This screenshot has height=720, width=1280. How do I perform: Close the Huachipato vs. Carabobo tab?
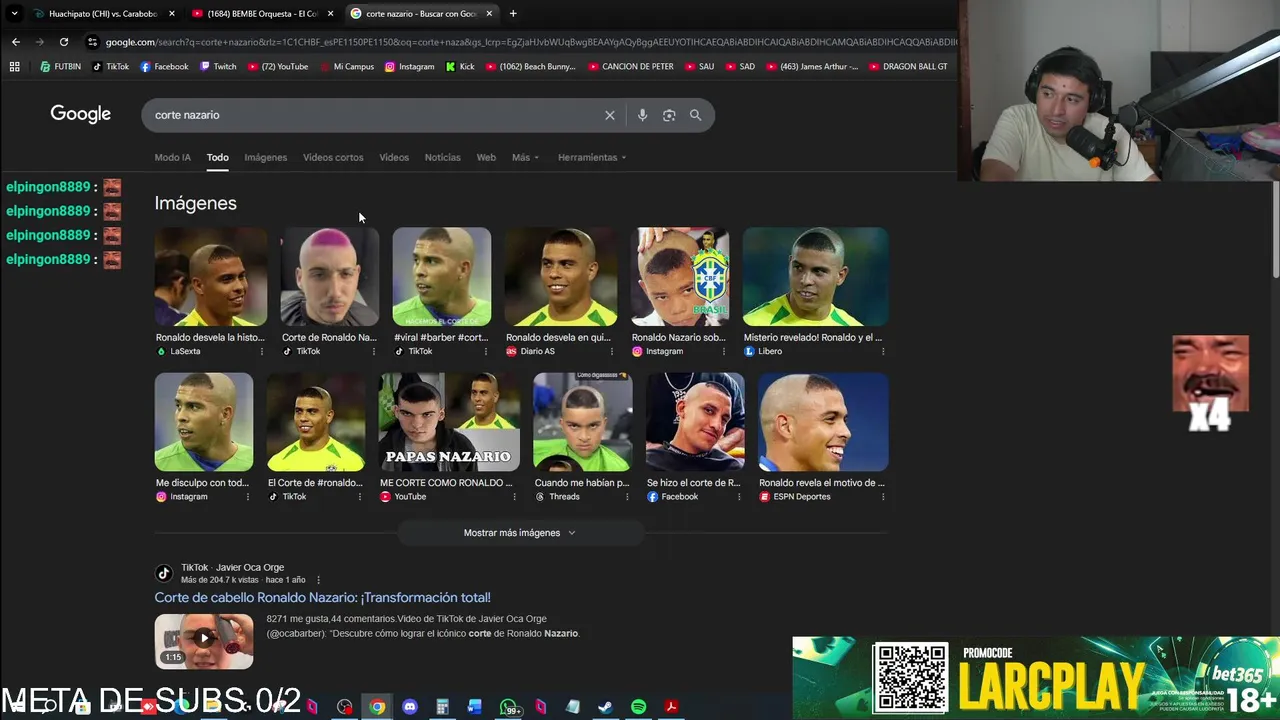point(172,14)
